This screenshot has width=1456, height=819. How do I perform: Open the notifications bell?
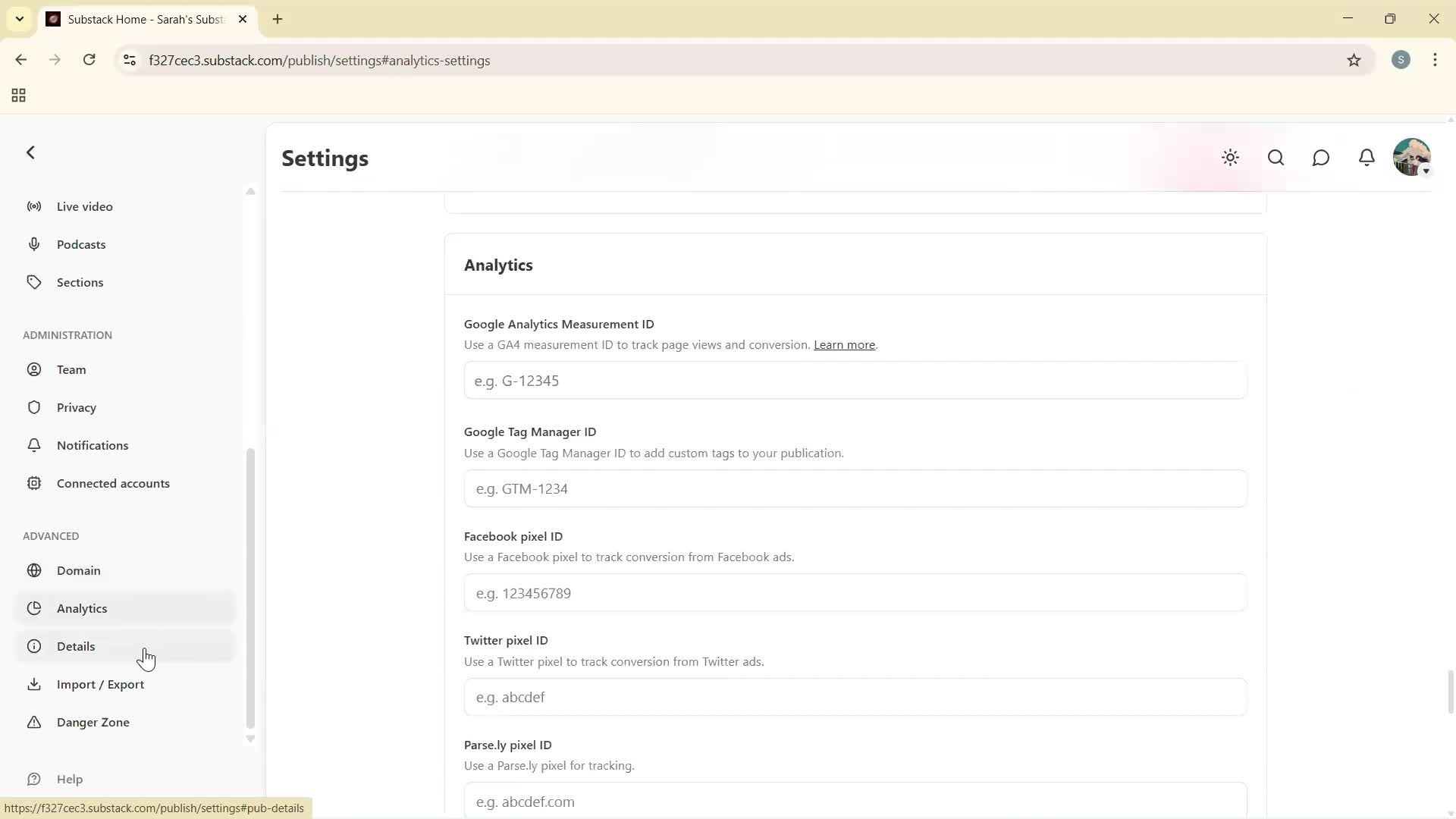[x=1367, y=158]
